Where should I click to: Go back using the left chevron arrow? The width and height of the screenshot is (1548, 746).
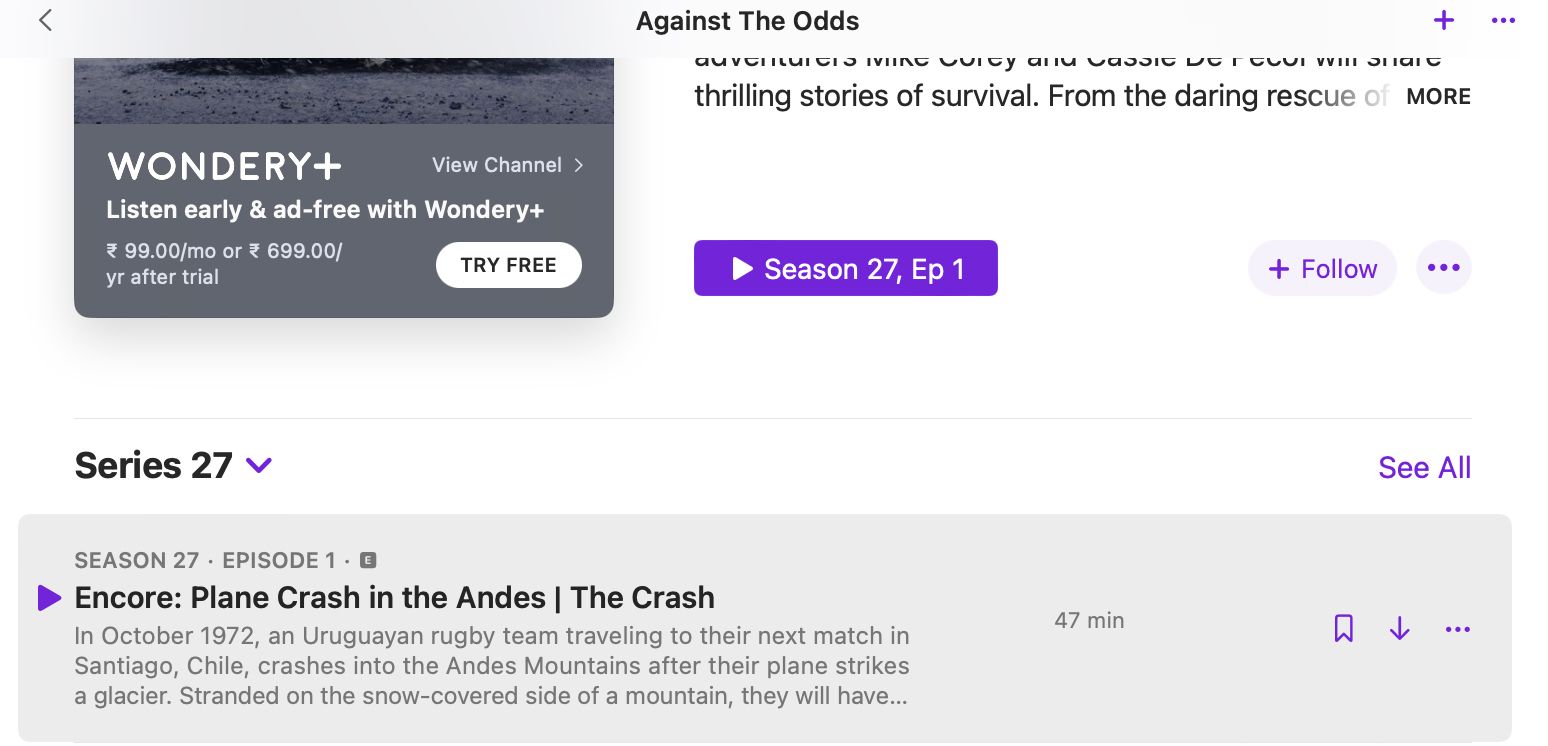(45, 20)
